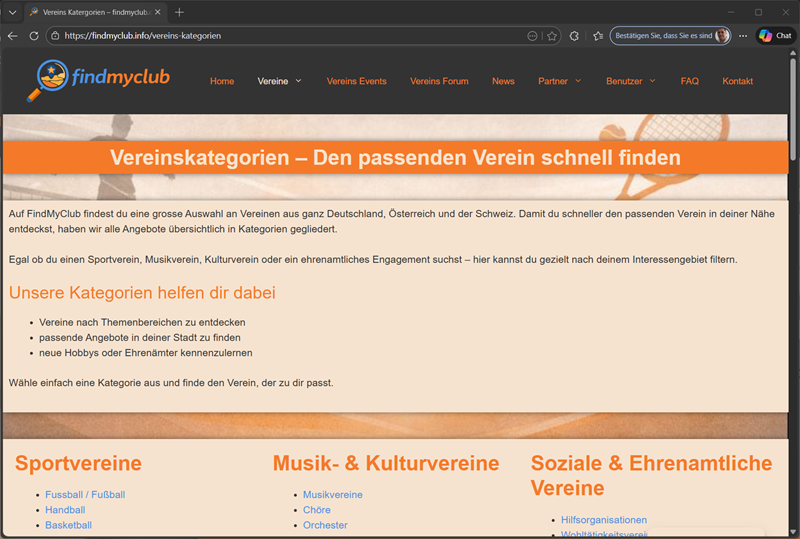Expand the Partner dropdown arrow
This screenshot has width=800, height=539.
pos(578,81)
